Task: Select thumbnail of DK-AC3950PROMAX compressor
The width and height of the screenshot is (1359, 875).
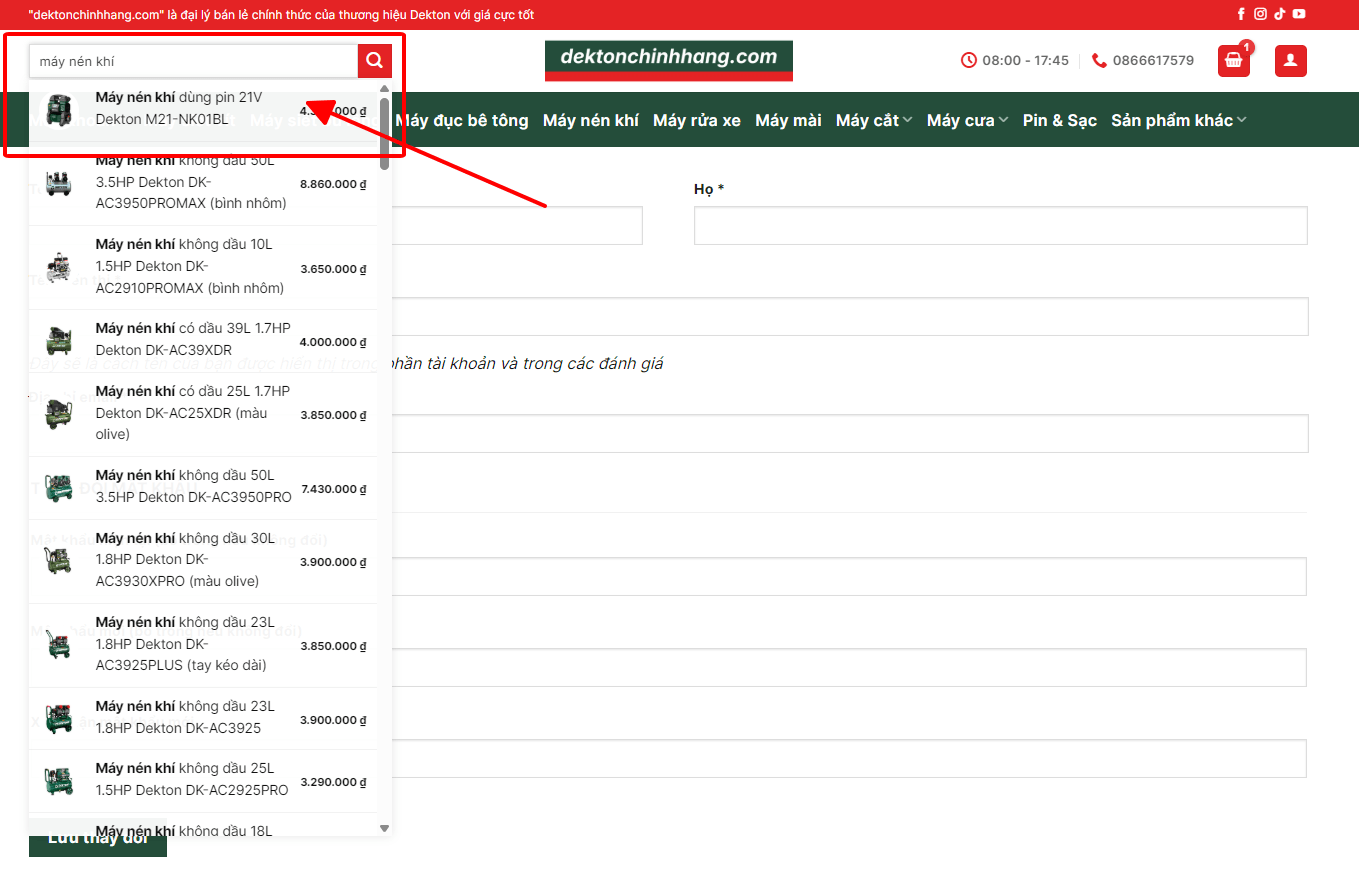Action: (x=59, y=183)
